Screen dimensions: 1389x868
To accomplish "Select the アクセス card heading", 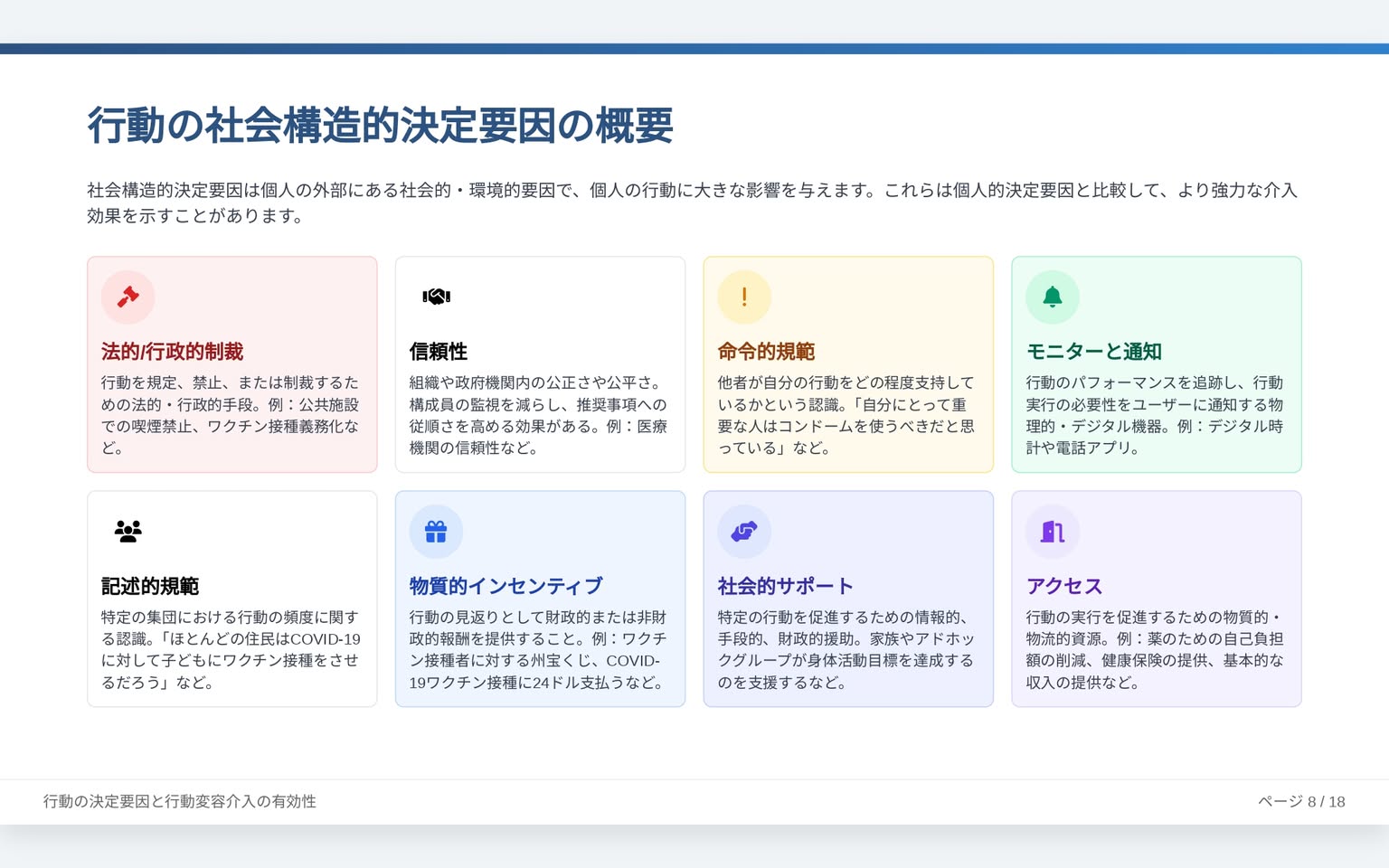I will click(1064, 586).
